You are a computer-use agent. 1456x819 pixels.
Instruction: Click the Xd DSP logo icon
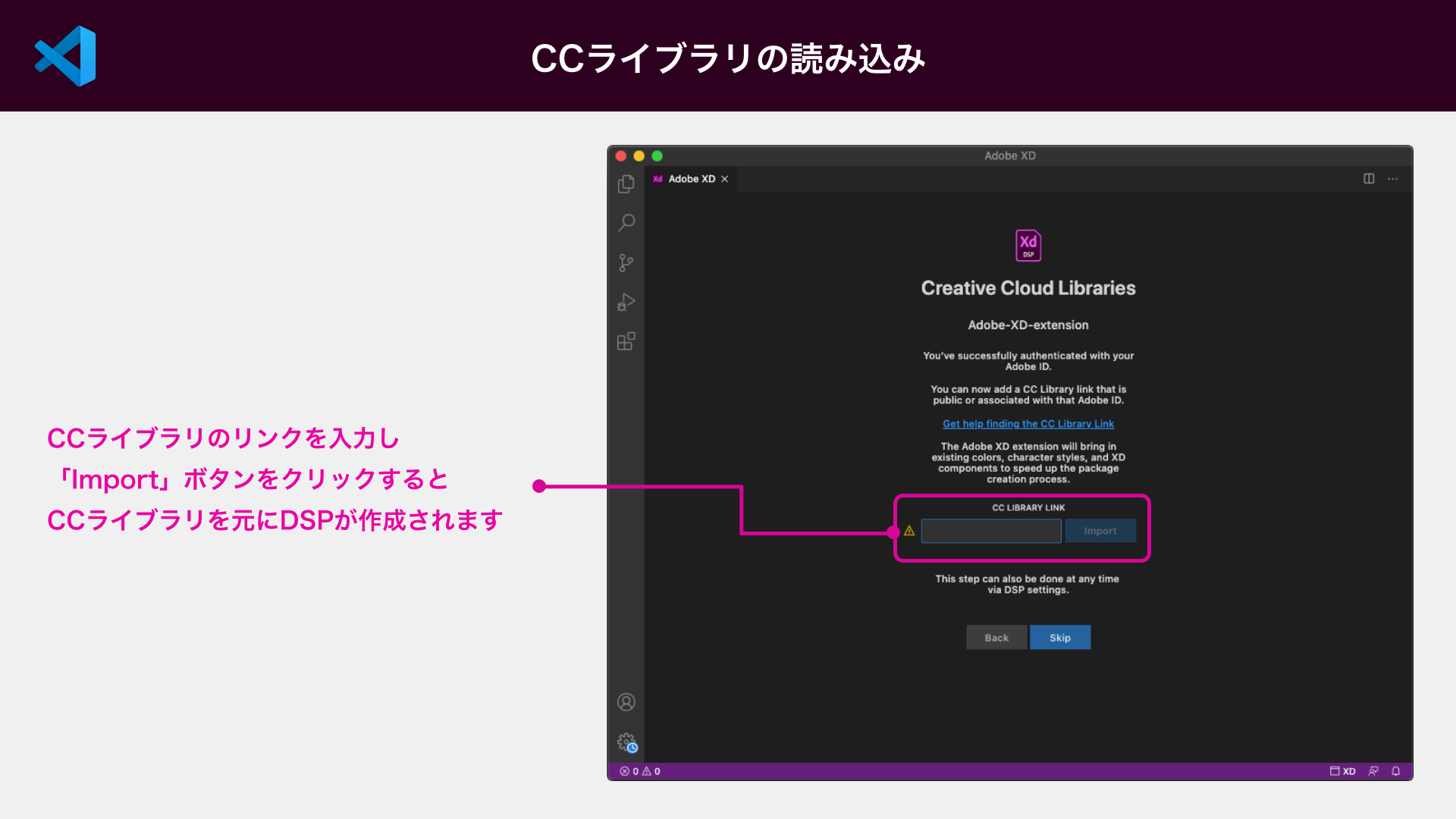tap(1028, 245)
